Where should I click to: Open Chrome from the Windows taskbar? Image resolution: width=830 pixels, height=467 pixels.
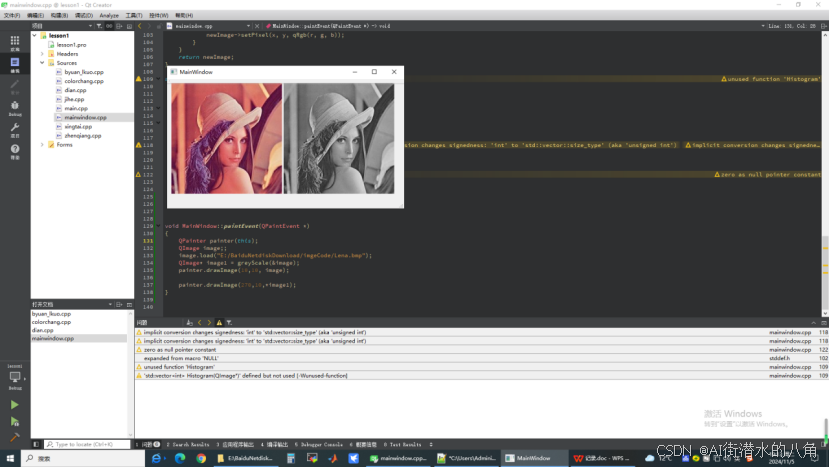201,458
